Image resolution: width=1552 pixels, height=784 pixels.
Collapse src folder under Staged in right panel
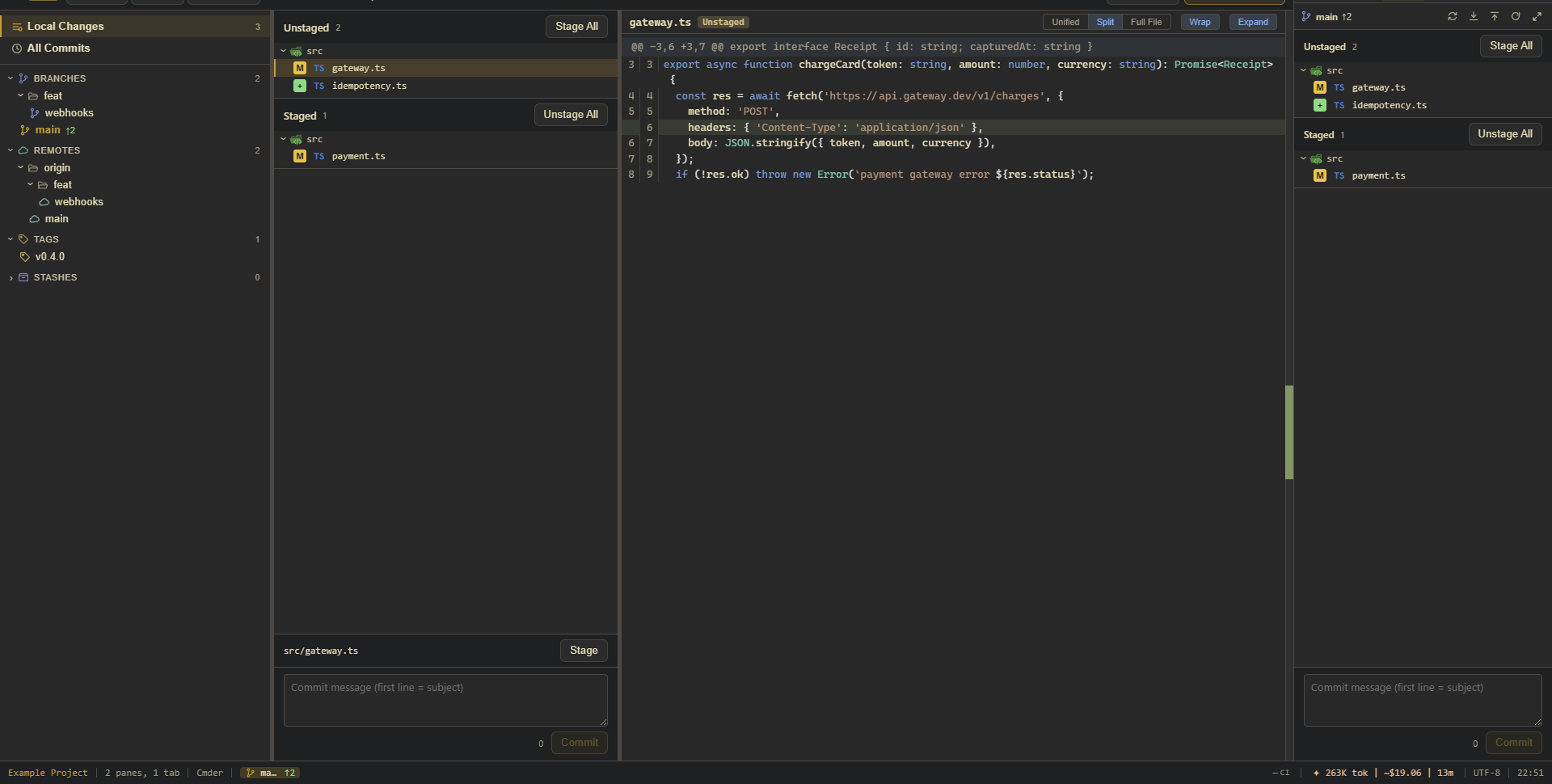tap(1304, 158)
